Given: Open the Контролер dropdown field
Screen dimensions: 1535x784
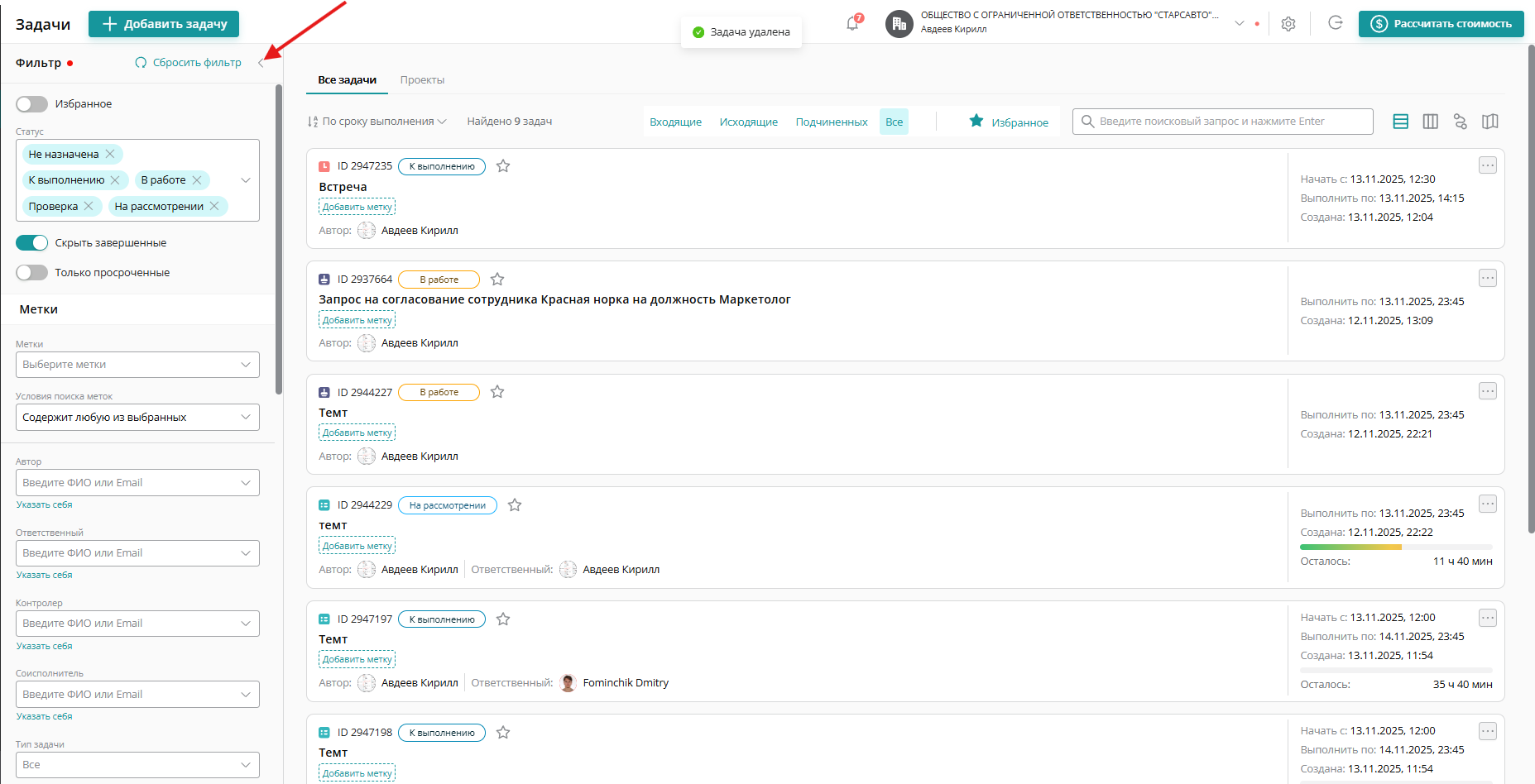Looking at the screenshot, I should [137, 624].
